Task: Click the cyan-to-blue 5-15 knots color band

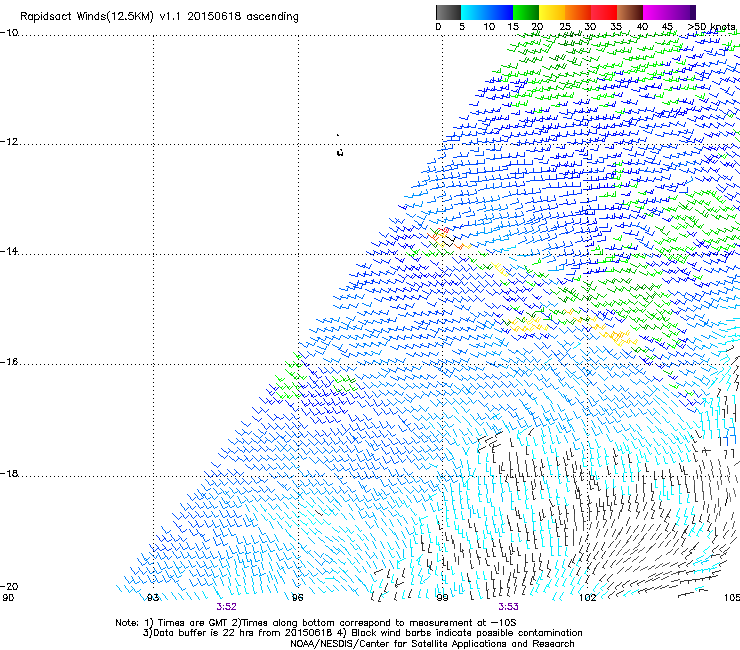Action: click(x=487, y=12)
